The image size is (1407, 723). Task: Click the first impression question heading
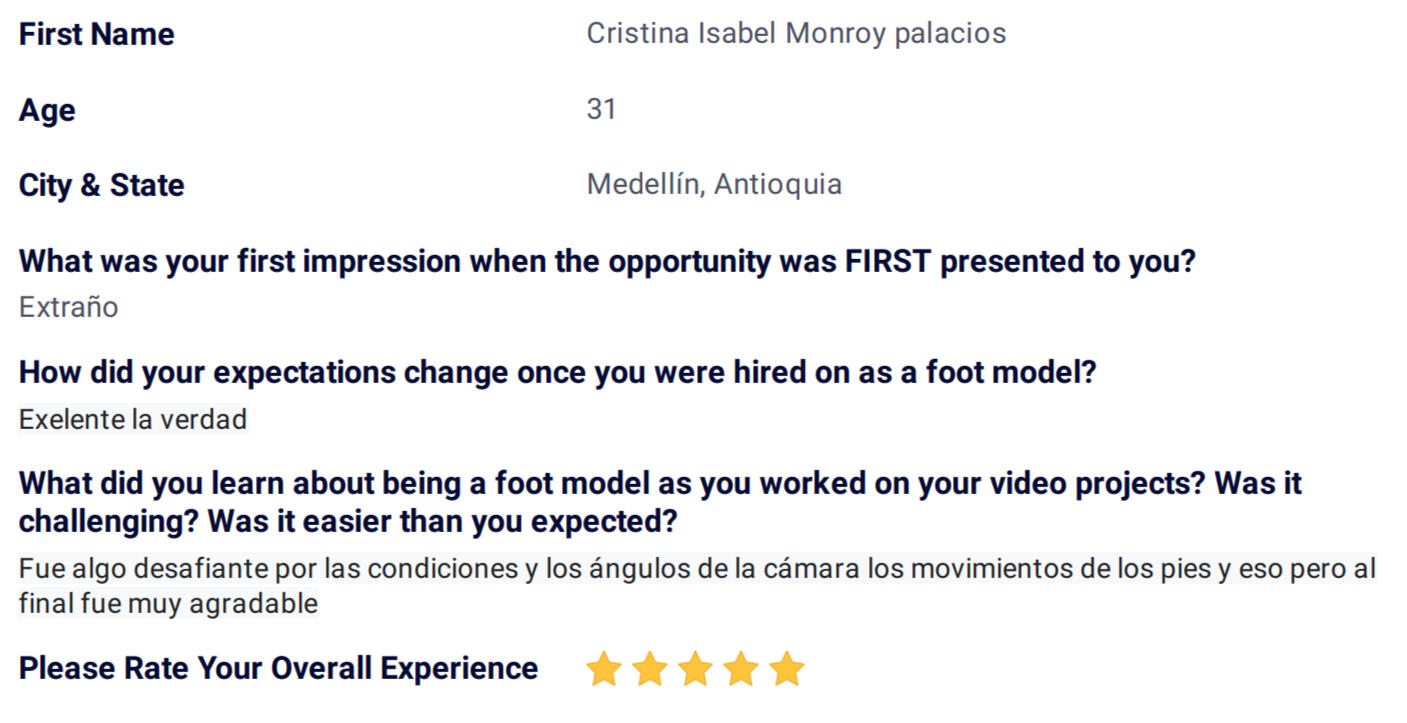coord(607,262)
